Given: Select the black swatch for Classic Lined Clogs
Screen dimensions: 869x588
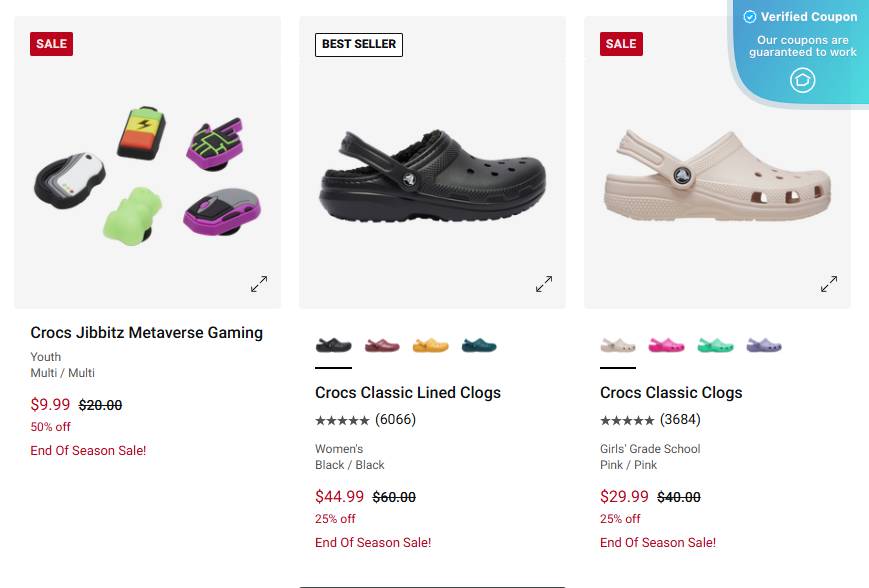Looking at the screenshot, I should point(333,343).
